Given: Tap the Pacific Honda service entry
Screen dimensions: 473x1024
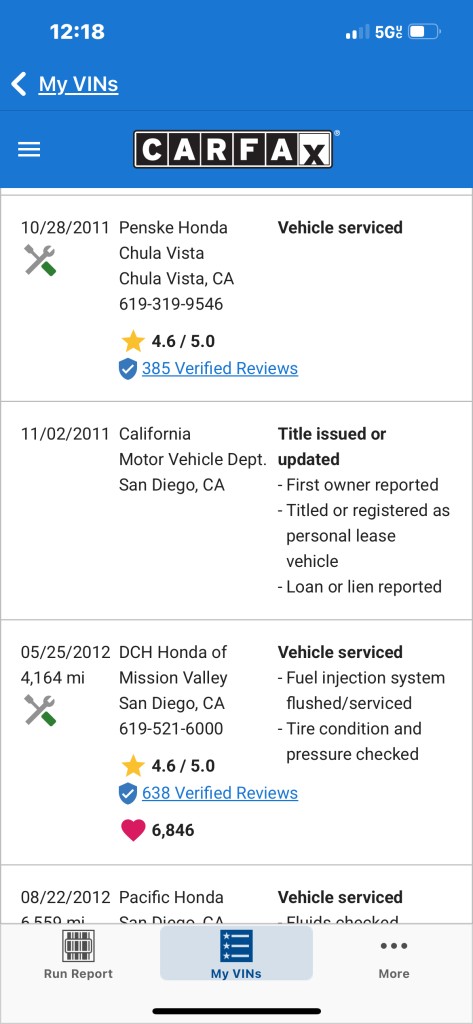Looking at the screenshot, I should pos(236,894).
